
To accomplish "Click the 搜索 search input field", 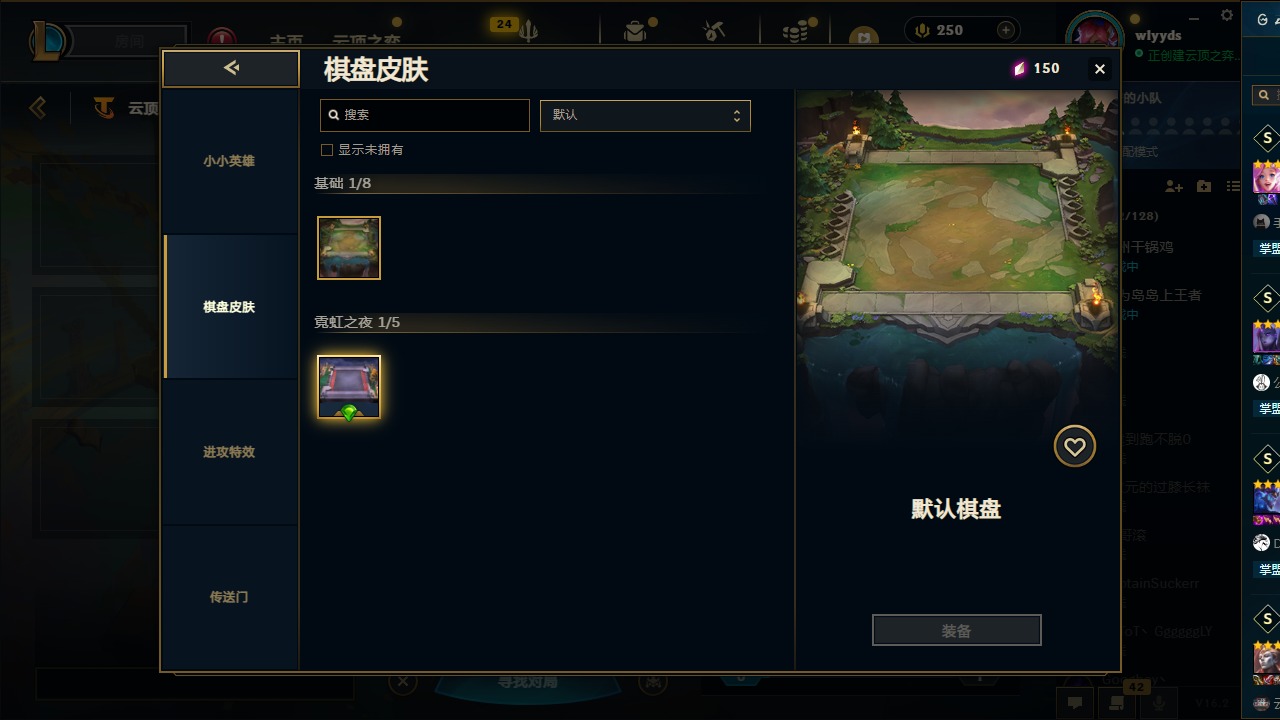I will [425, 115].
